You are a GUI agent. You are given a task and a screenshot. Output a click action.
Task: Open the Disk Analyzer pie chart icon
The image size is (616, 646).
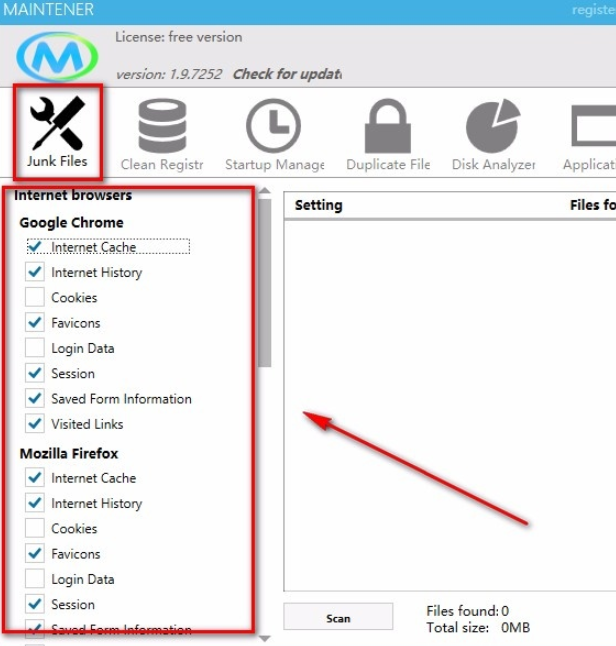pos(493,126)
